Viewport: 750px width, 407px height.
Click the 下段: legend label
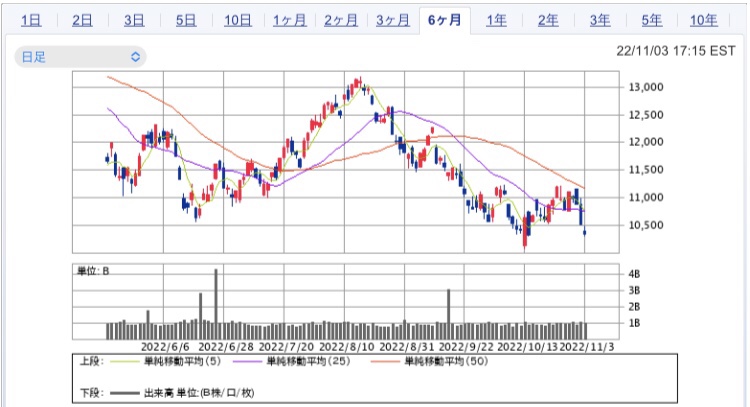tap(92, 393)
